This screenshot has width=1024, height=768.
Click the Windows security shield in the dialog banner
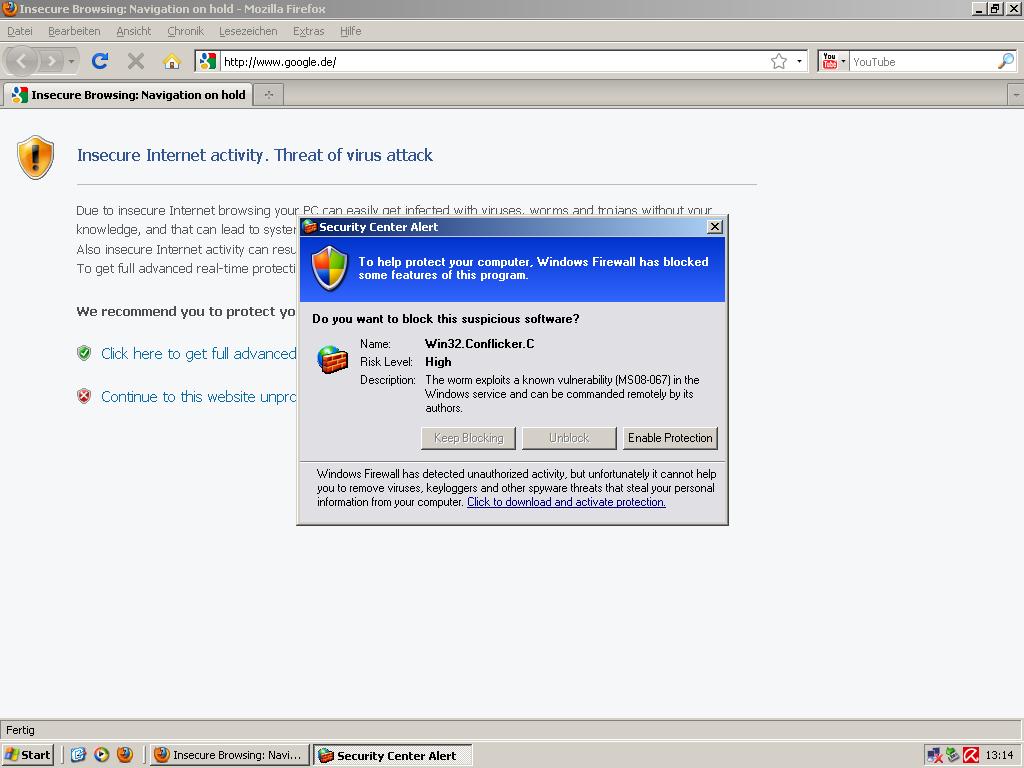(x=330, y=268)
